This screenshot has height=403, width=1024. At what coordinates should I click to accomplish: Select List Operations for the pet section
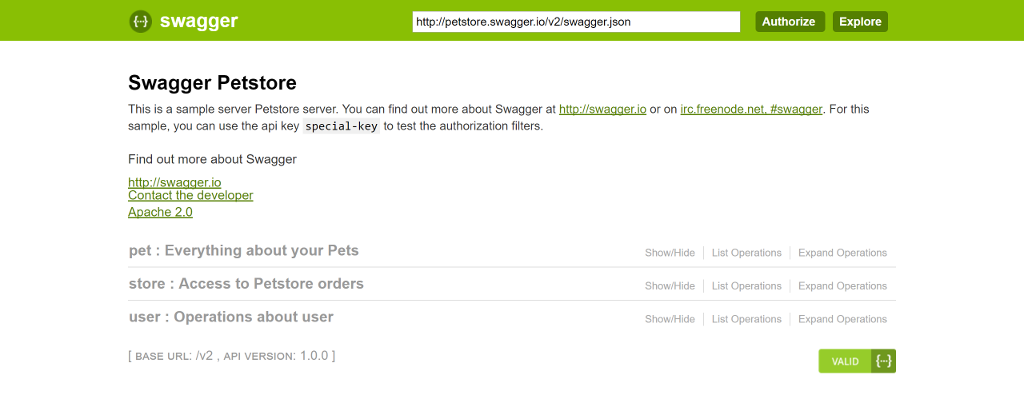click(x=746, y=253)
